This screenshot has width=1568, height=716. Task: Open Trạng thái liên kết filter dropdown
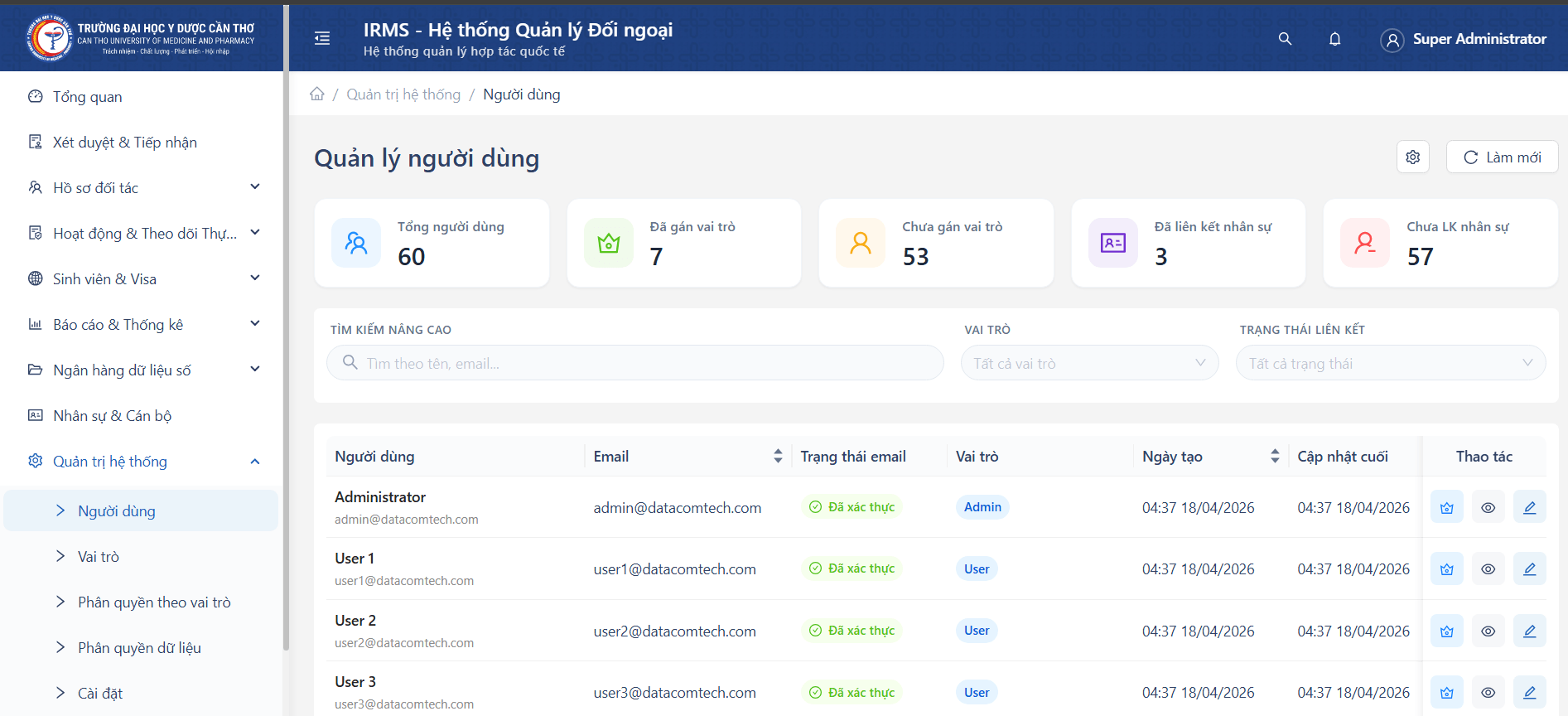(x=1390, y=364)
